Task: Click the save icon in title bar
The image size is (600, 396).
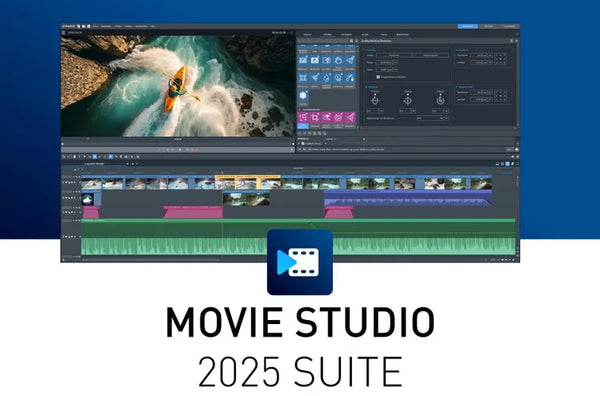Action: point(89,26)
